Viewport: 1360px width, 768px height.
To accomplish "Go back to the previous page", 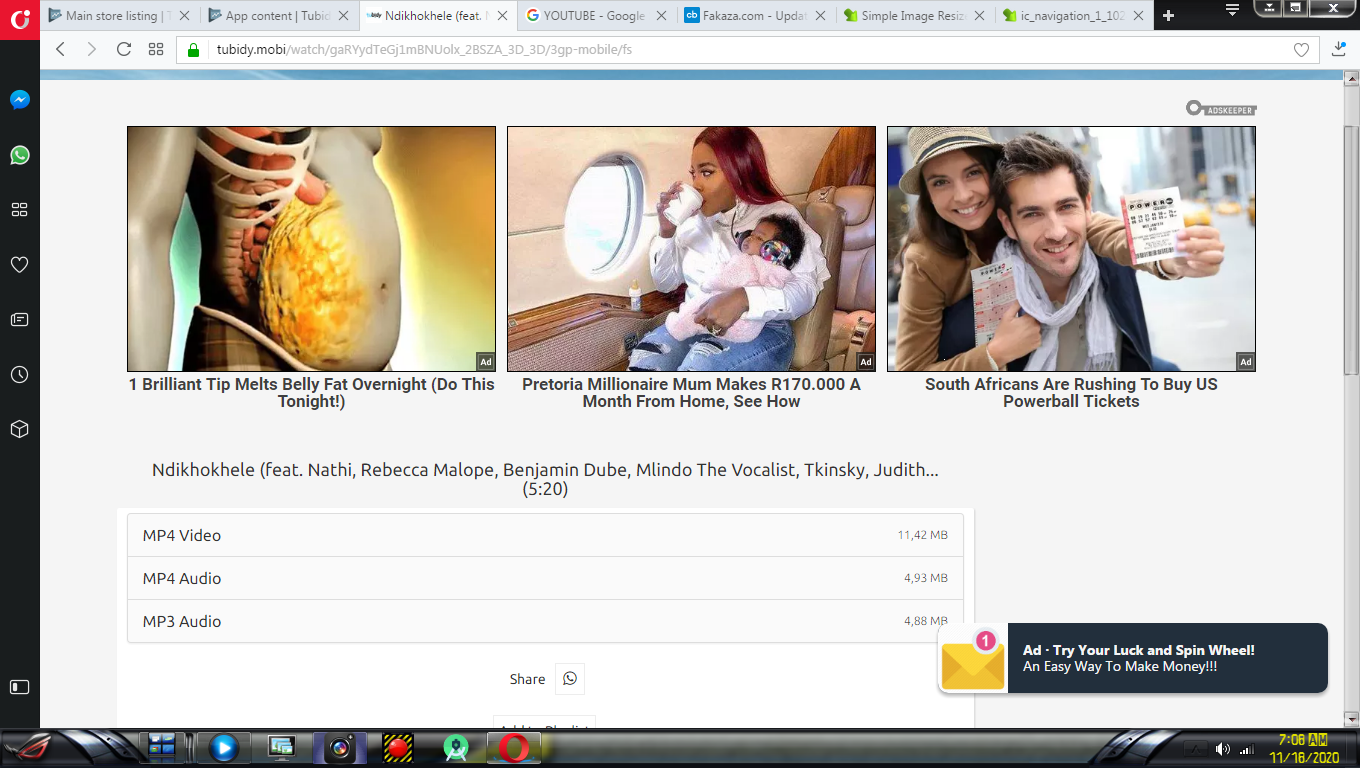I will pyautogui.click(x=60, y=49).
